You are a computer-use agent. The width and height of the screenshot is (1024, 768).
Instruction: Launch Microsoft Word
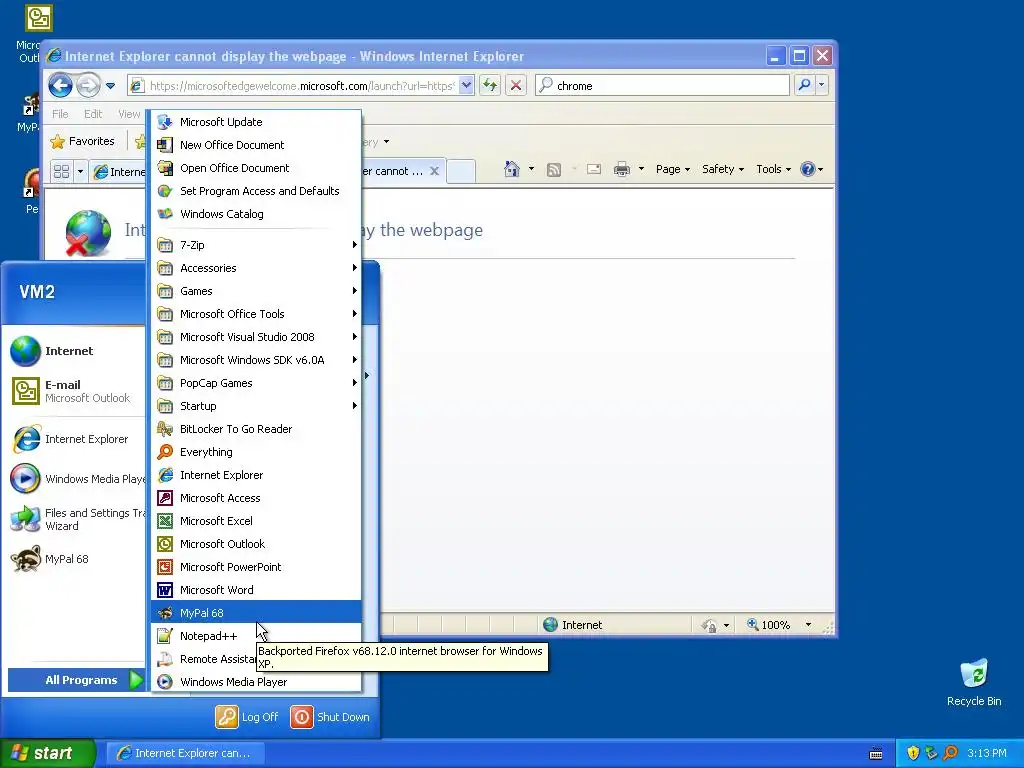coord(256,590)
